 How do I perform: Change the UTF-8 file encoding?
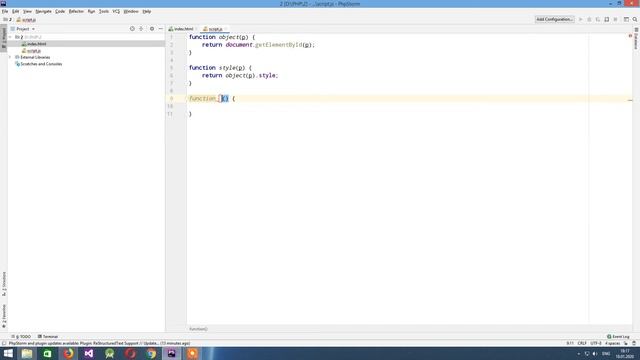pyautogui.click(x=596, y=343)
